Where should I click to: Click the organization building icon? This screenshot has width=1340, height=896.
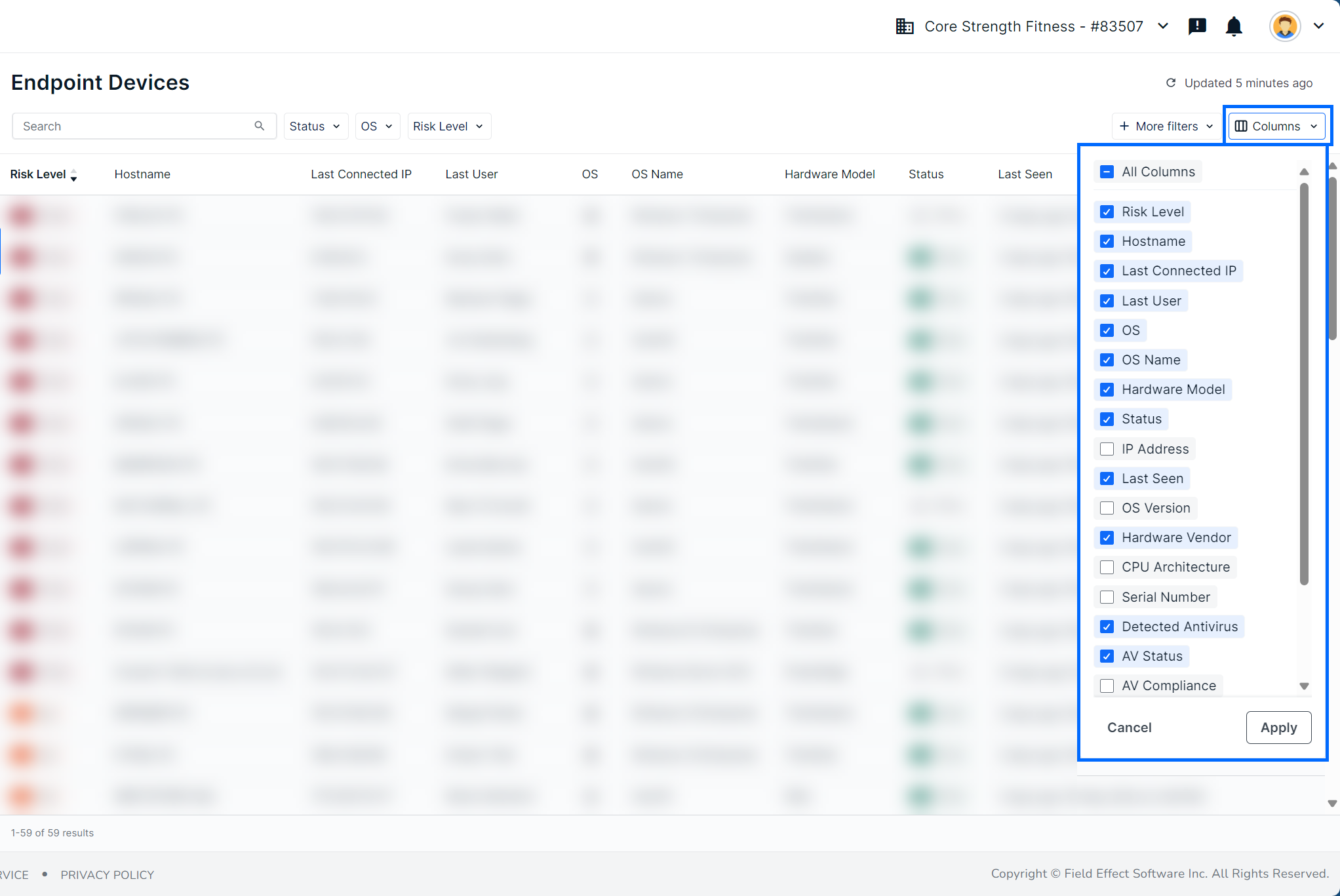905,26
